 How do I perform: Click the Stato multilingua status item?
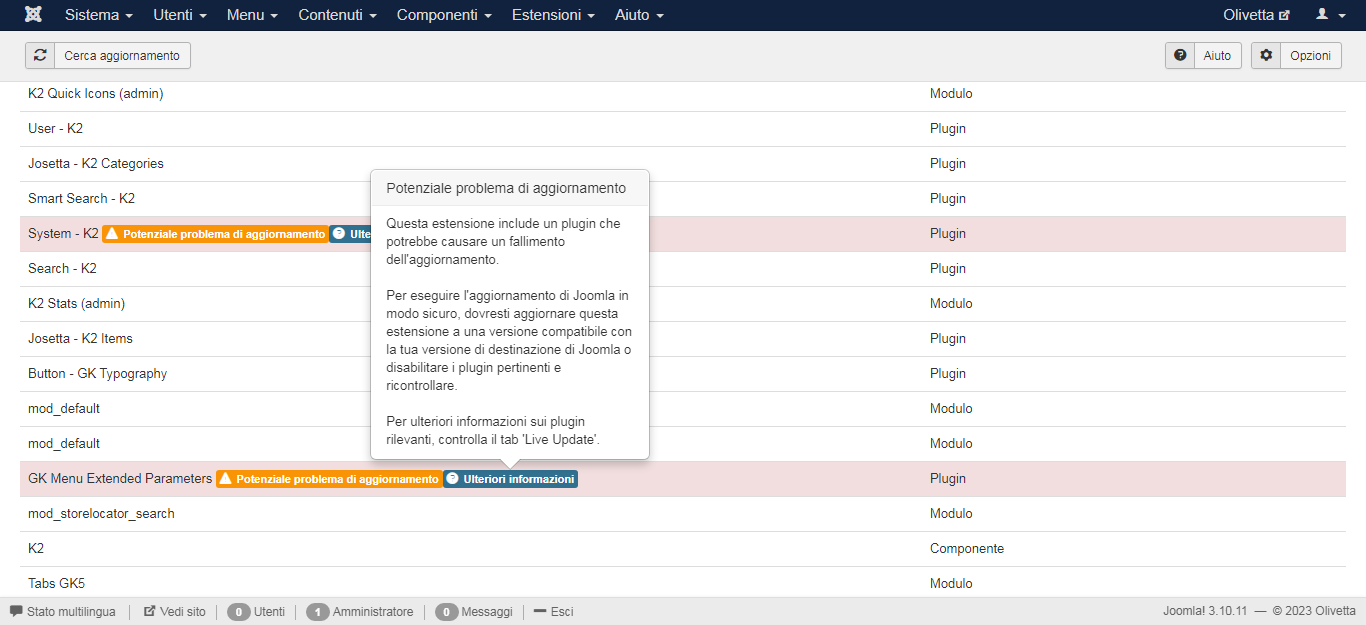(62, 611)
